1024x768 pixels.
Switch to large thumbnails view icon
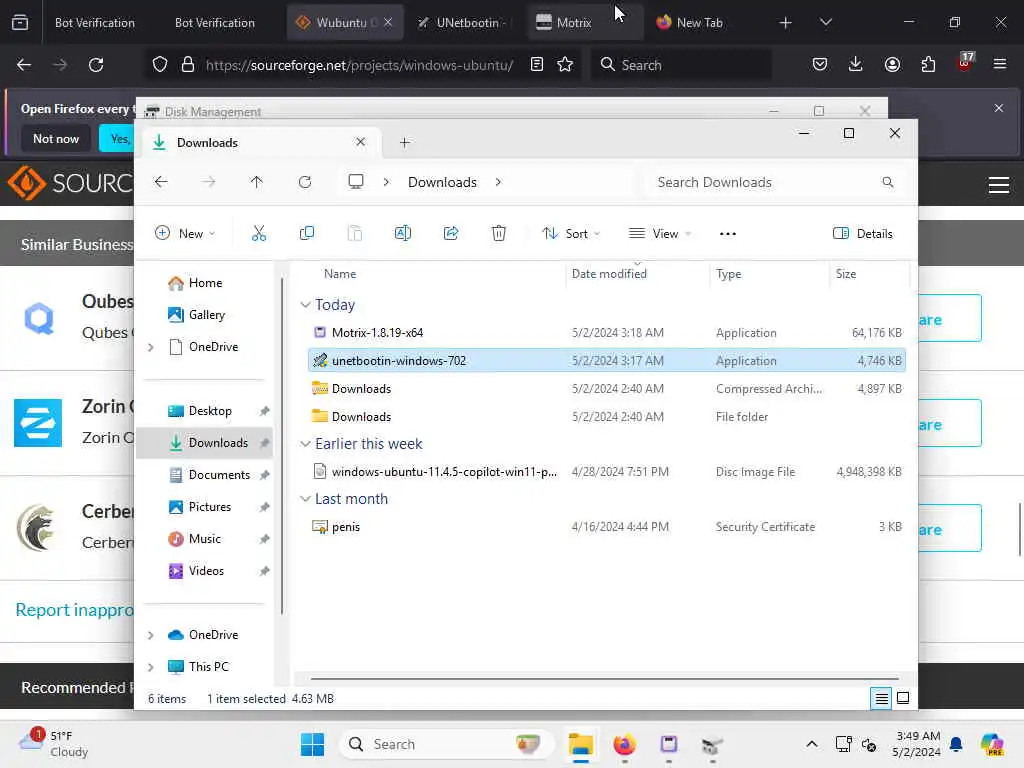903,698
